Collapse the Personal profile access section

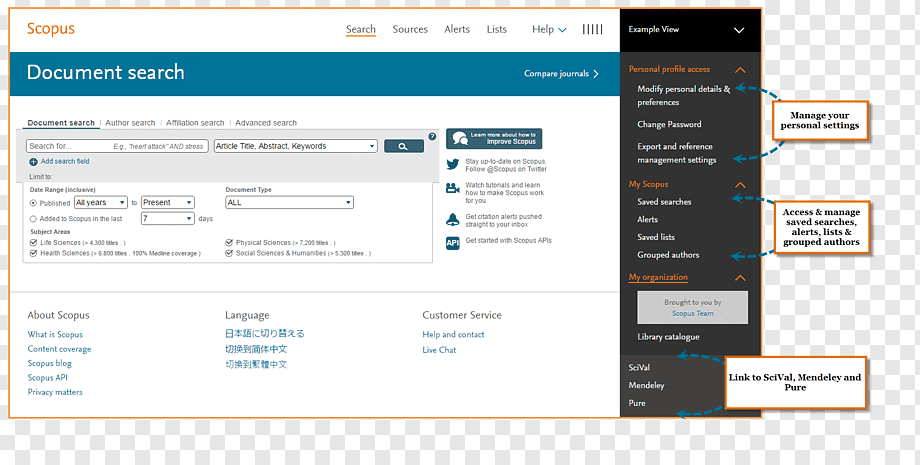pos(740,70)
